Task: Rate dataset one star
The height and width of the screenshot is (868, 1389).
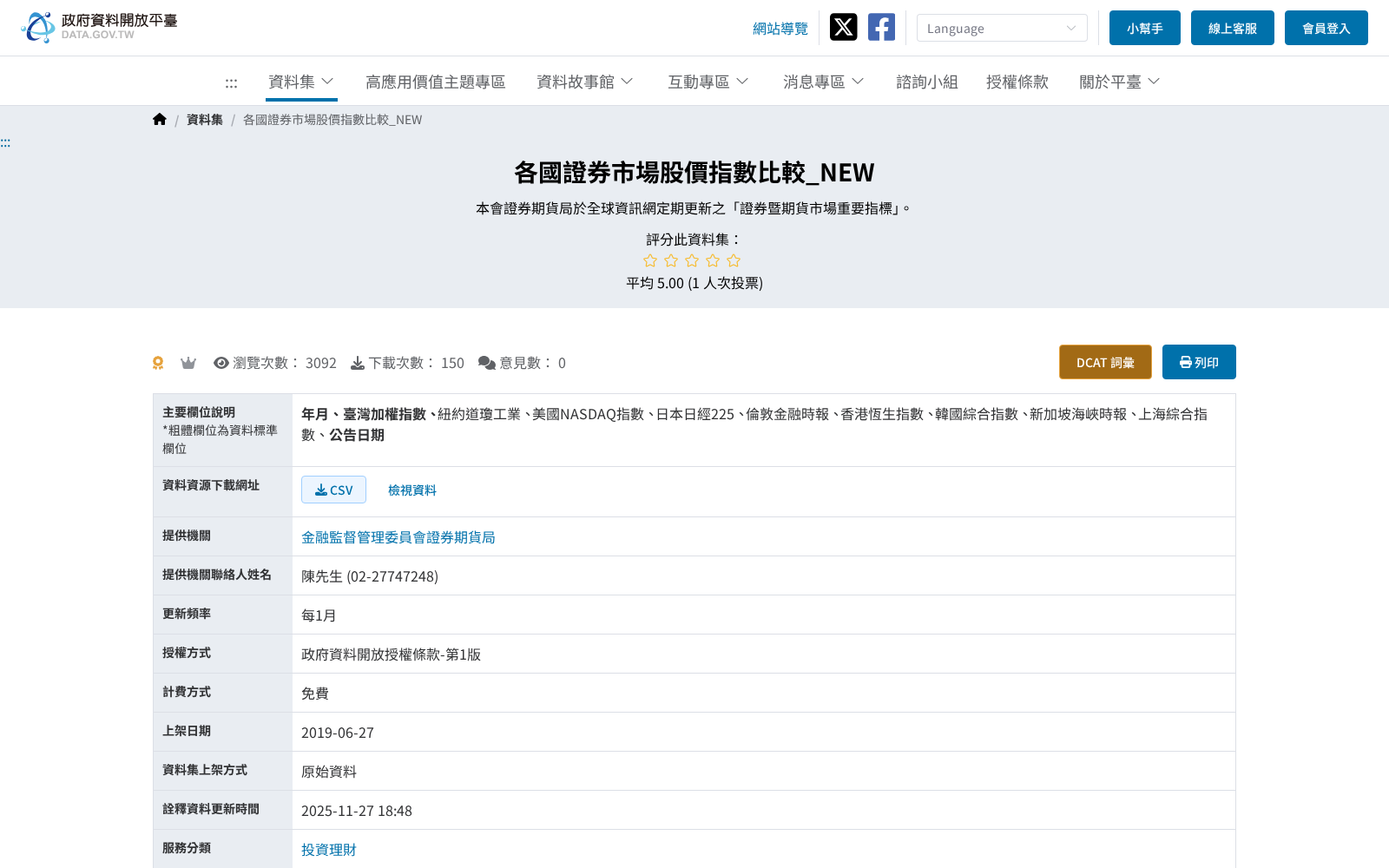Action: click(650, 260)
